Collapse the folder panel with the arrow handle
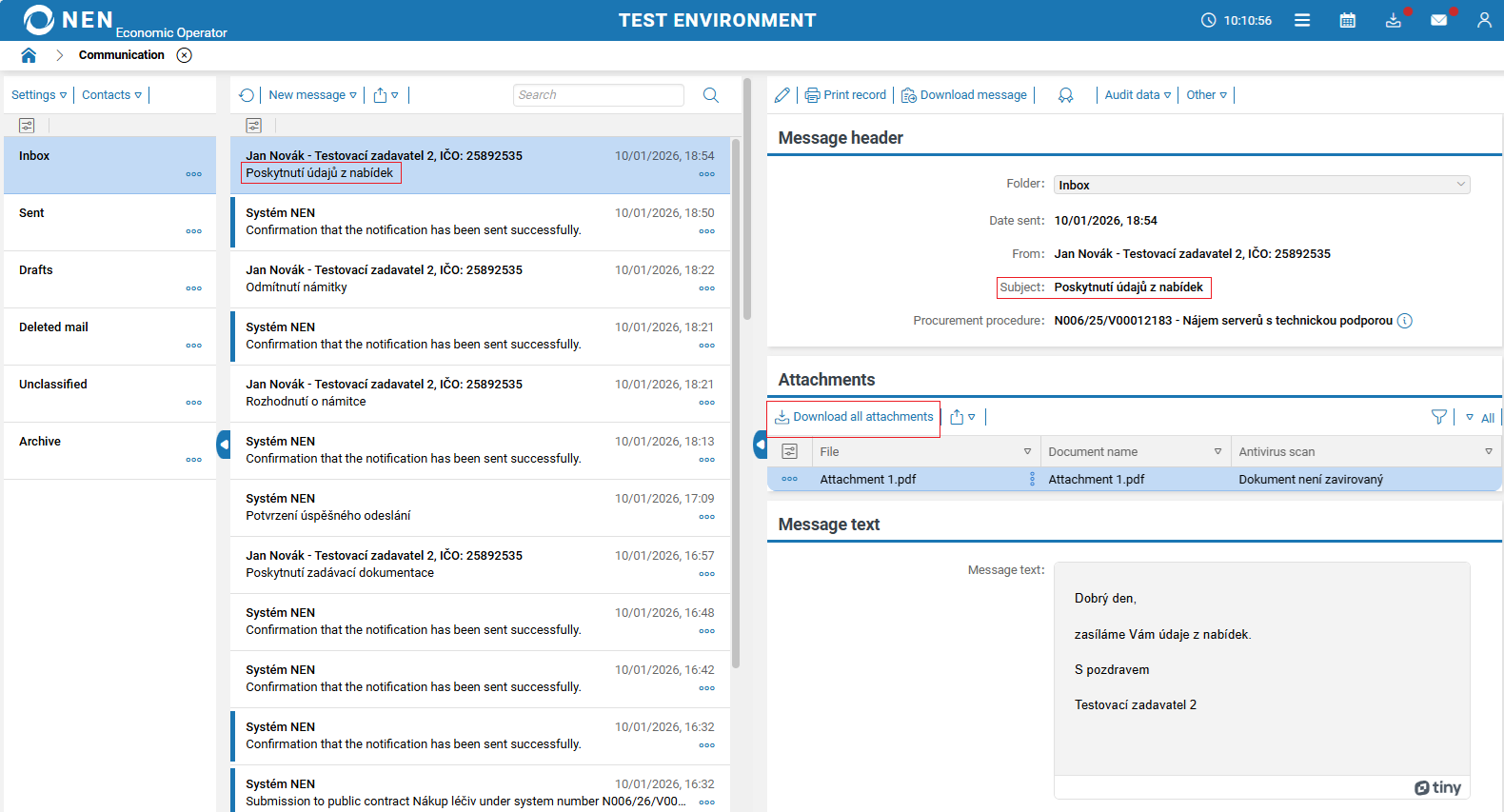The height and width of the screenshot is (812, 1504). click(x=224, y=444)
